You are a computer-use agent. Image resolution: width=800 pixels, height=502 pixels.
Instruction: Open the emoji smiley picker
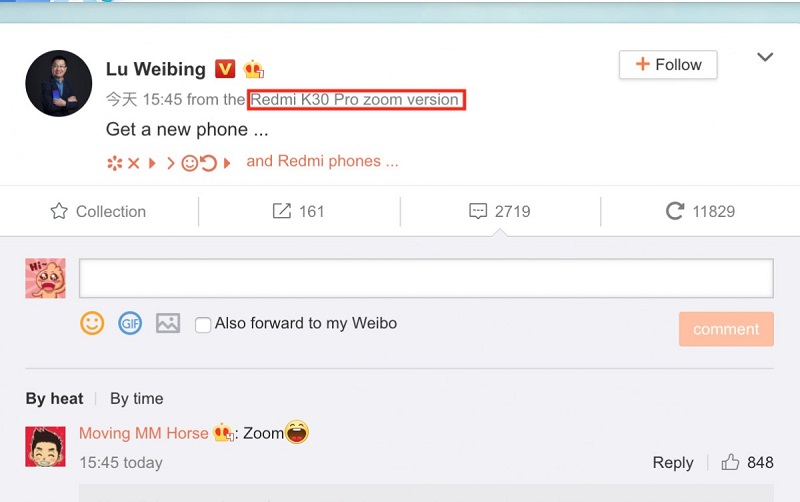click(x=92, y=323)
